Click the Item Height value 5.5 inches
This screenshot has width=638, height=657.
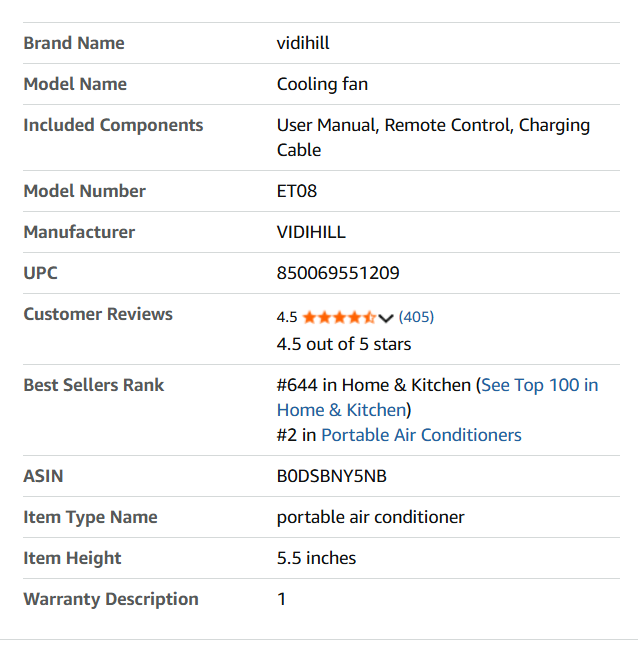click(x=316, y=558)
